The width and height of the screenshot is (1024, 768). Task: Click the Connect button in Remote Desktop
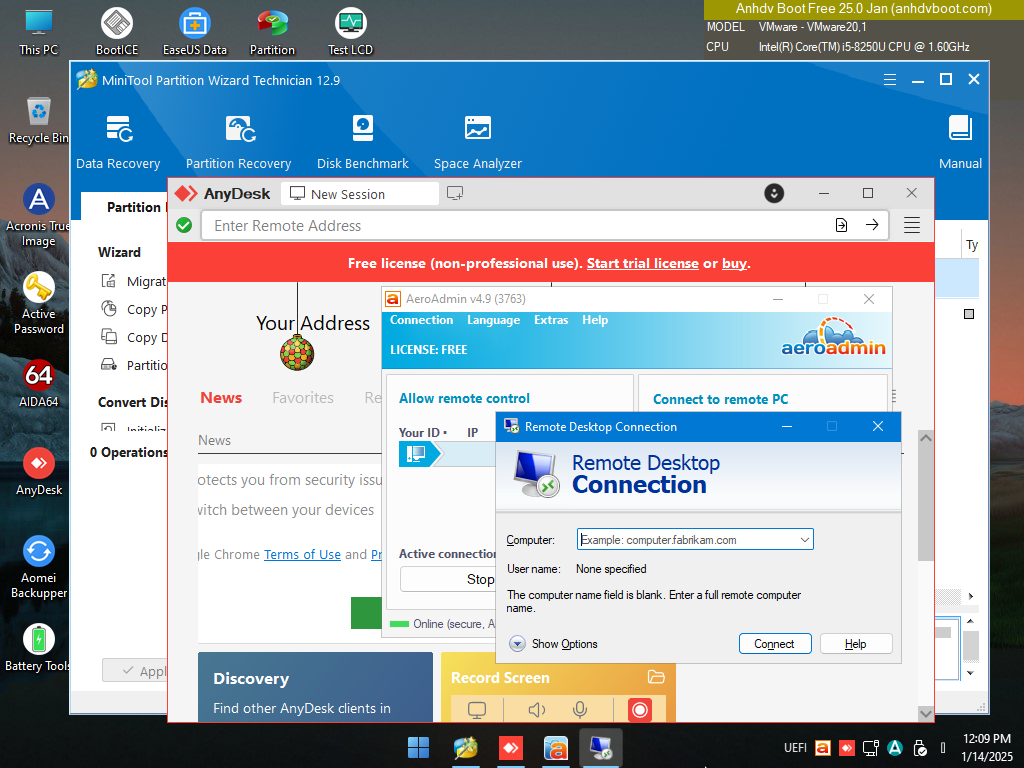click(x=774, y=644)
